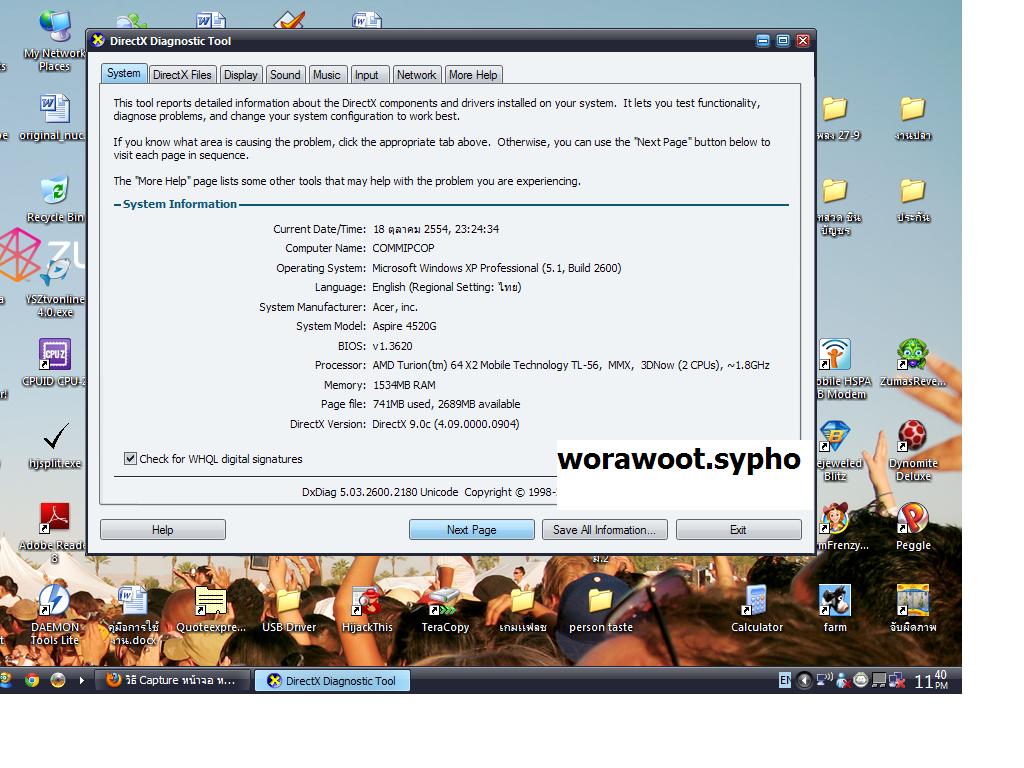Open the person taste folder
The height and width of the screenshot is (768, 1024).
(x=600, y=603)
